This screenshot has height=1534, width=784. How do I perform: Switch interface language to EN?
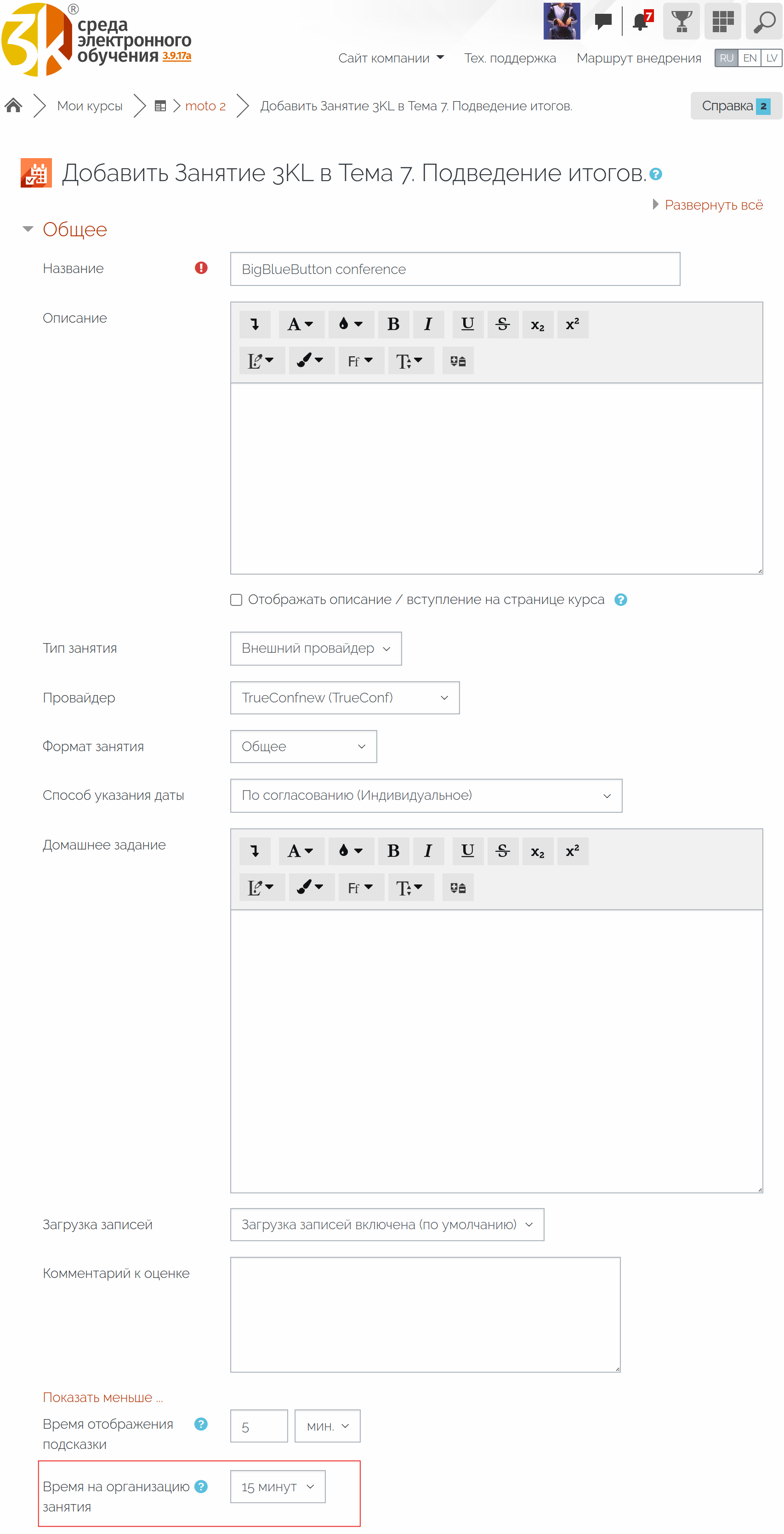tap(750, 58)
